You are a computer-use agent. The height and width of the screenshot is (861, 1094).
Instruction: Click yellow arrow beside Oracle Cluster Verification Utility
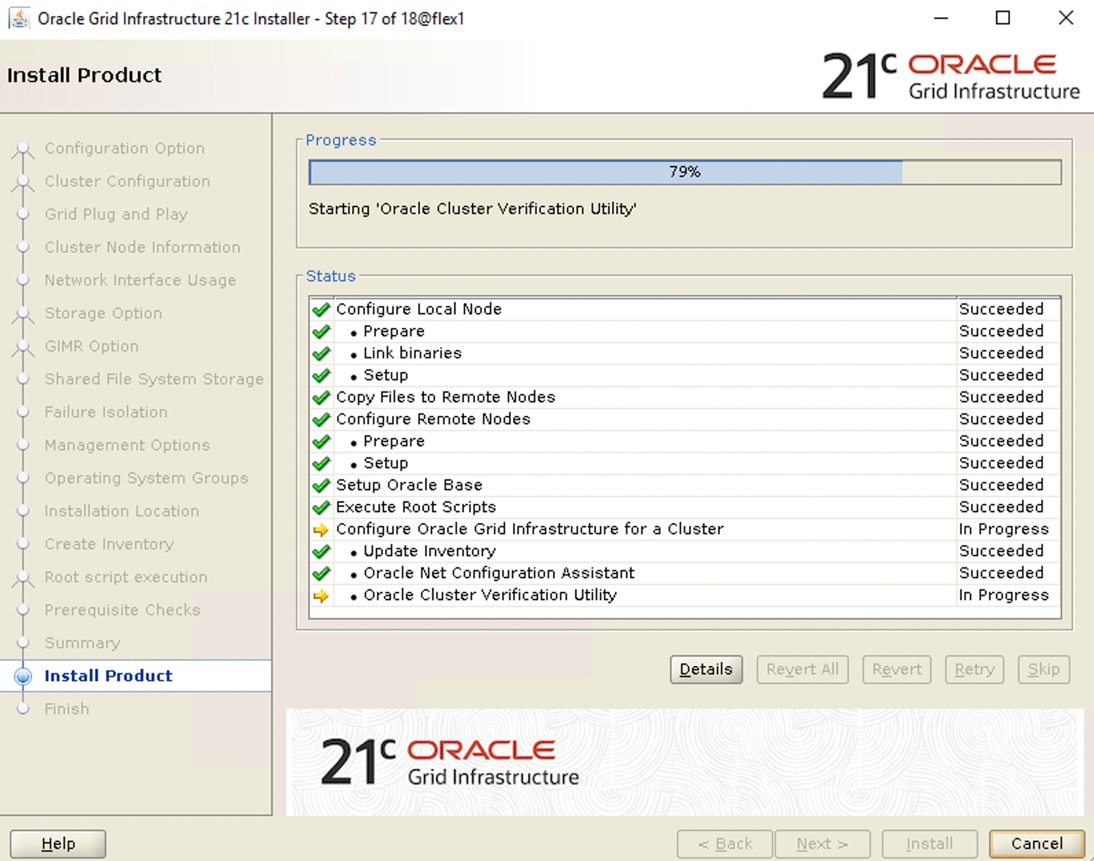click(321, 595)
